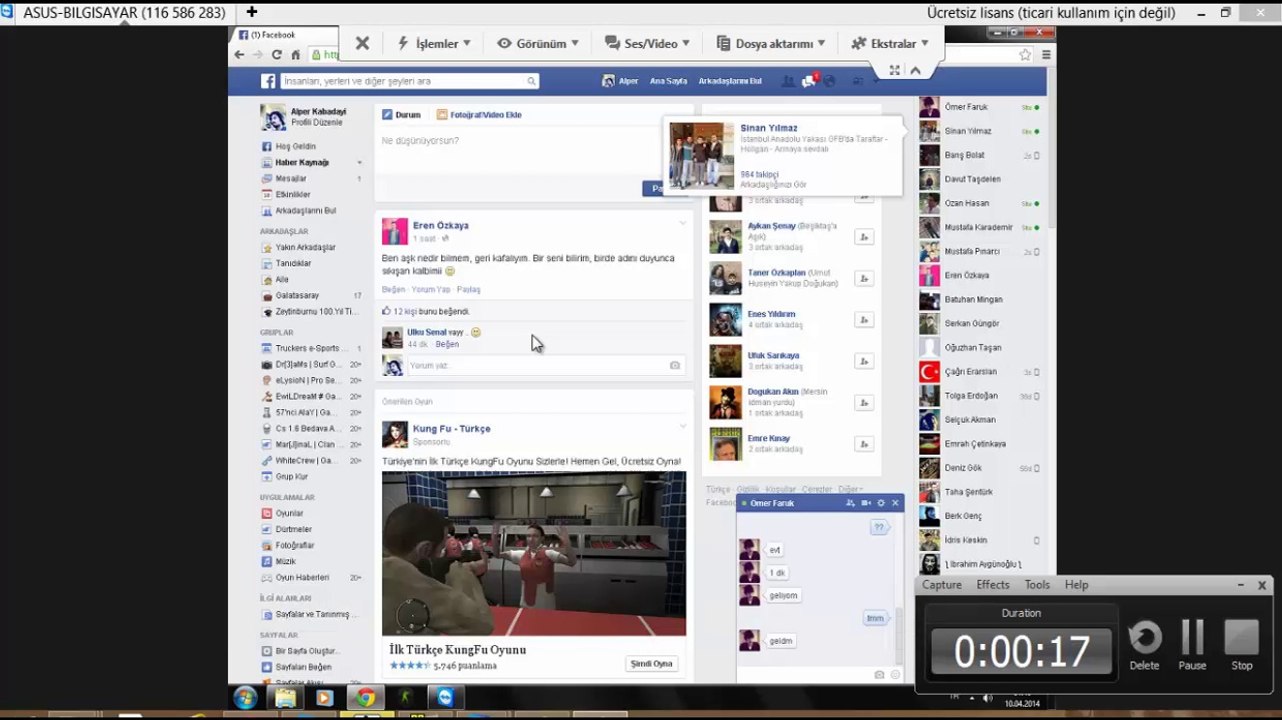Open settings gear in Ömer Faruk chat

tap(881, 503)
